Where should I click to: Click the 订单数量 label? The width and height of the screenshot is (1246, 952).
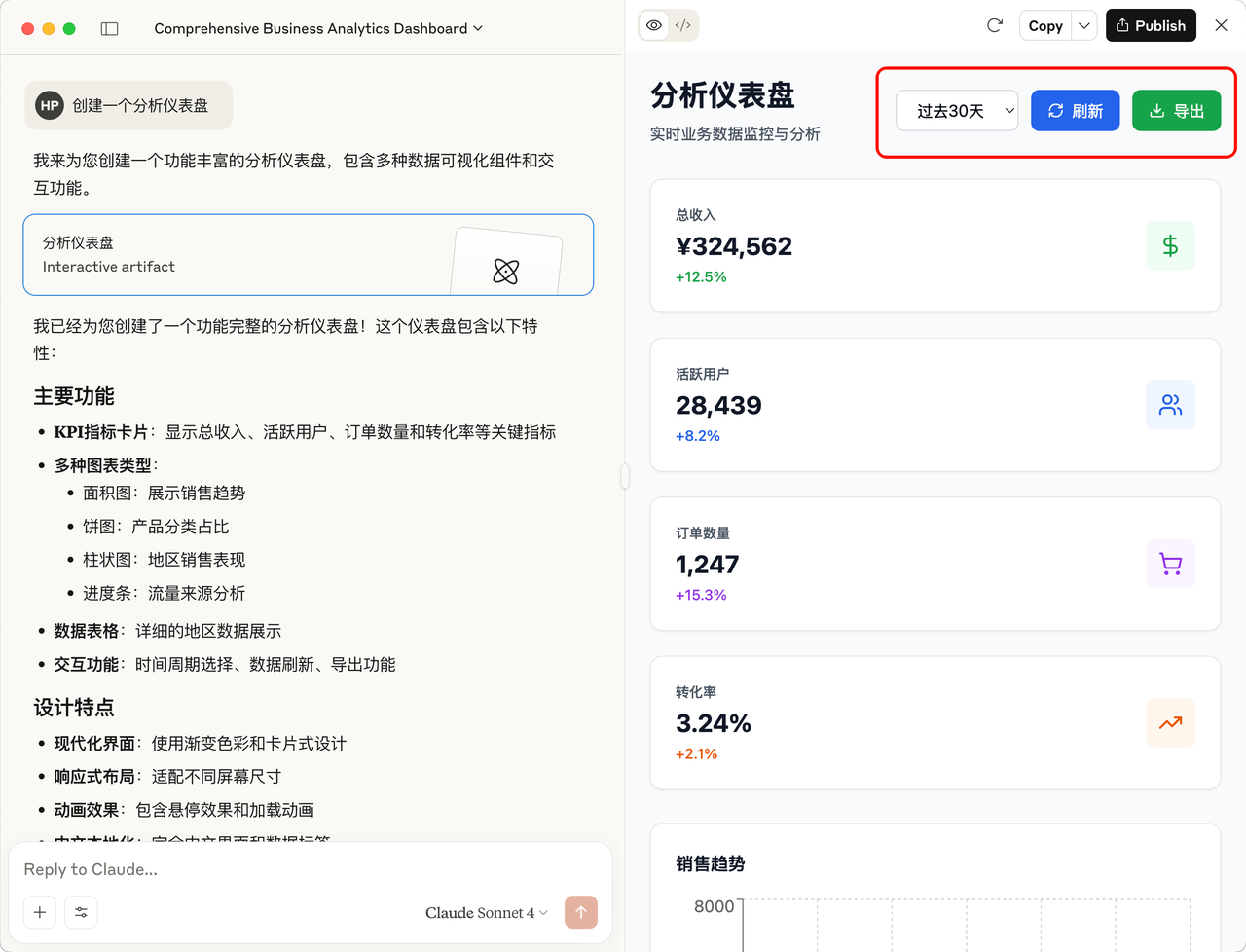click(x=703, y=533)
